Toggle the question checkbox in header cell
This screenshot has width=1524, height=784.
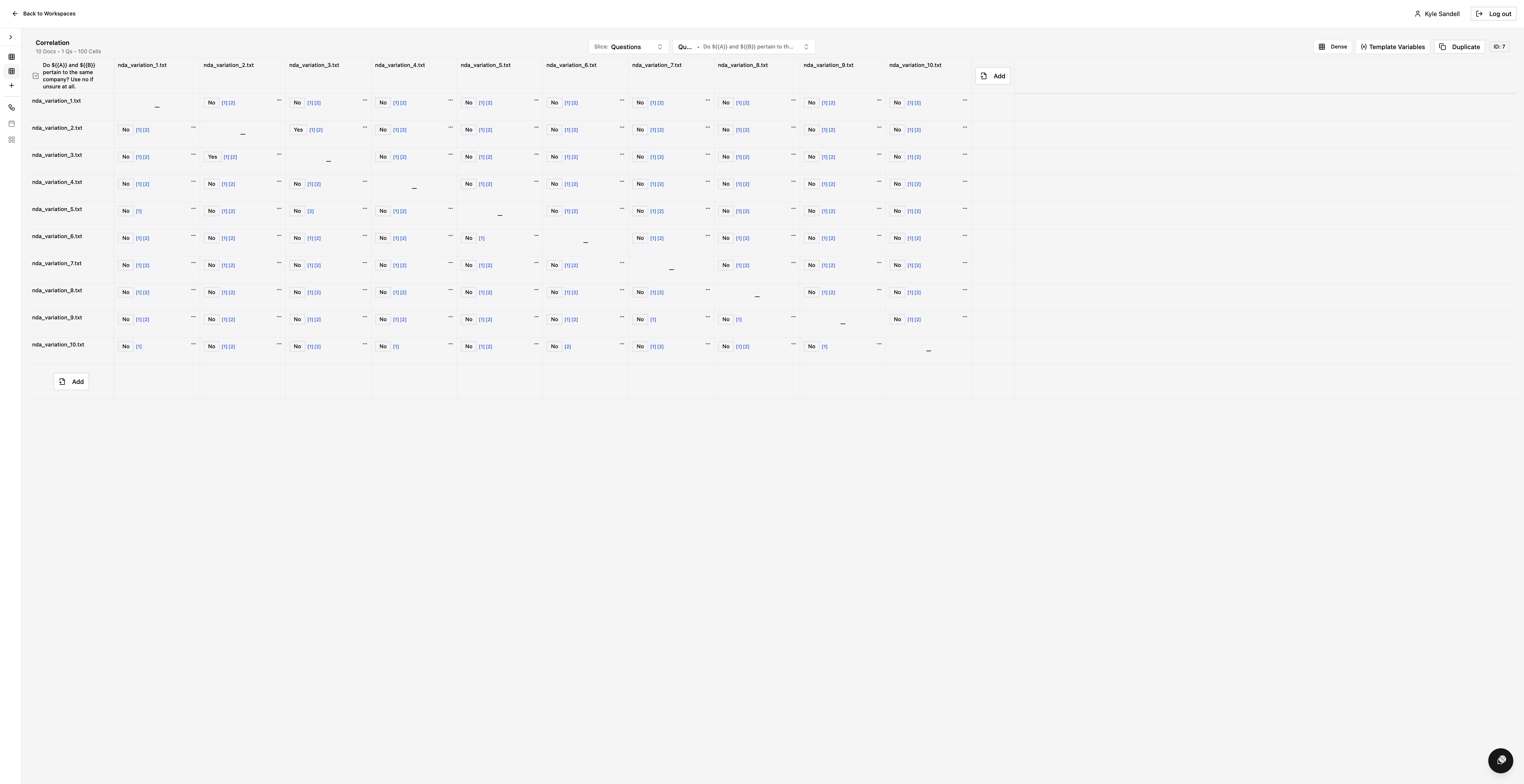[36, 76]
